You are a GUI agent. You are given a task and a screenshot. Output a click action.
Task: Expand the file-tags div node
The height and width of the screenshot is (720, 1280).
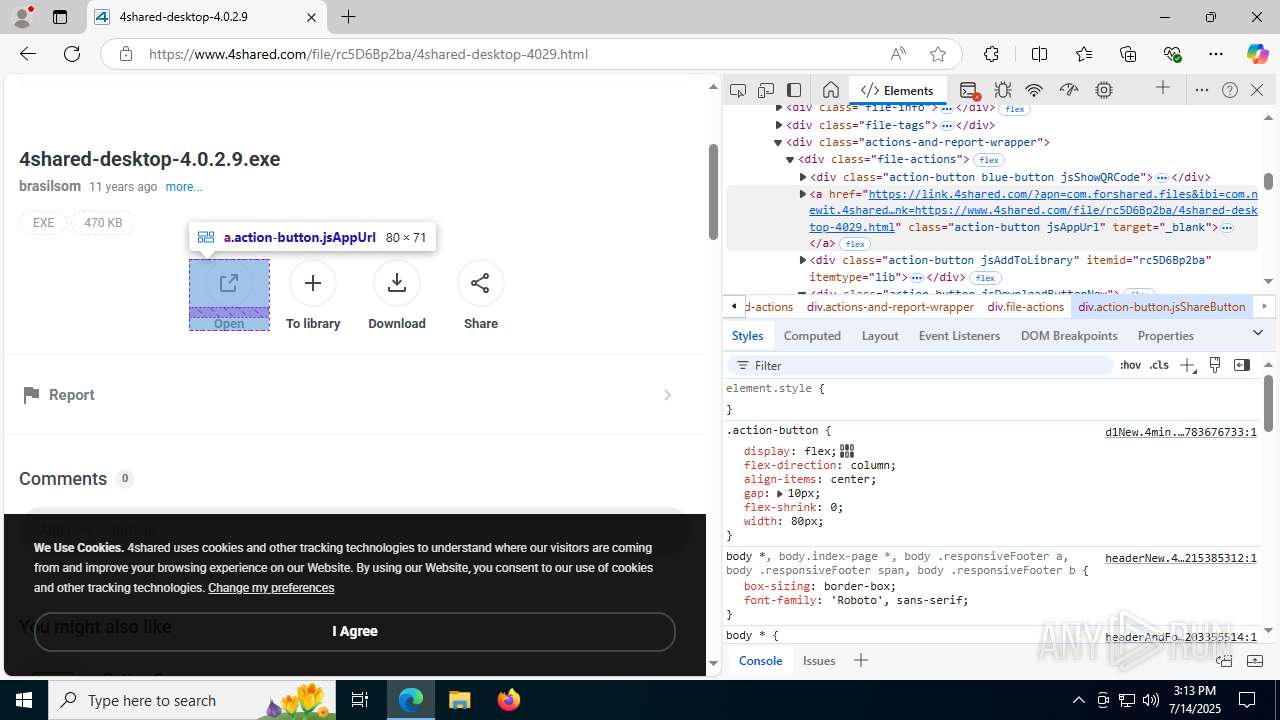pos(779,125)
